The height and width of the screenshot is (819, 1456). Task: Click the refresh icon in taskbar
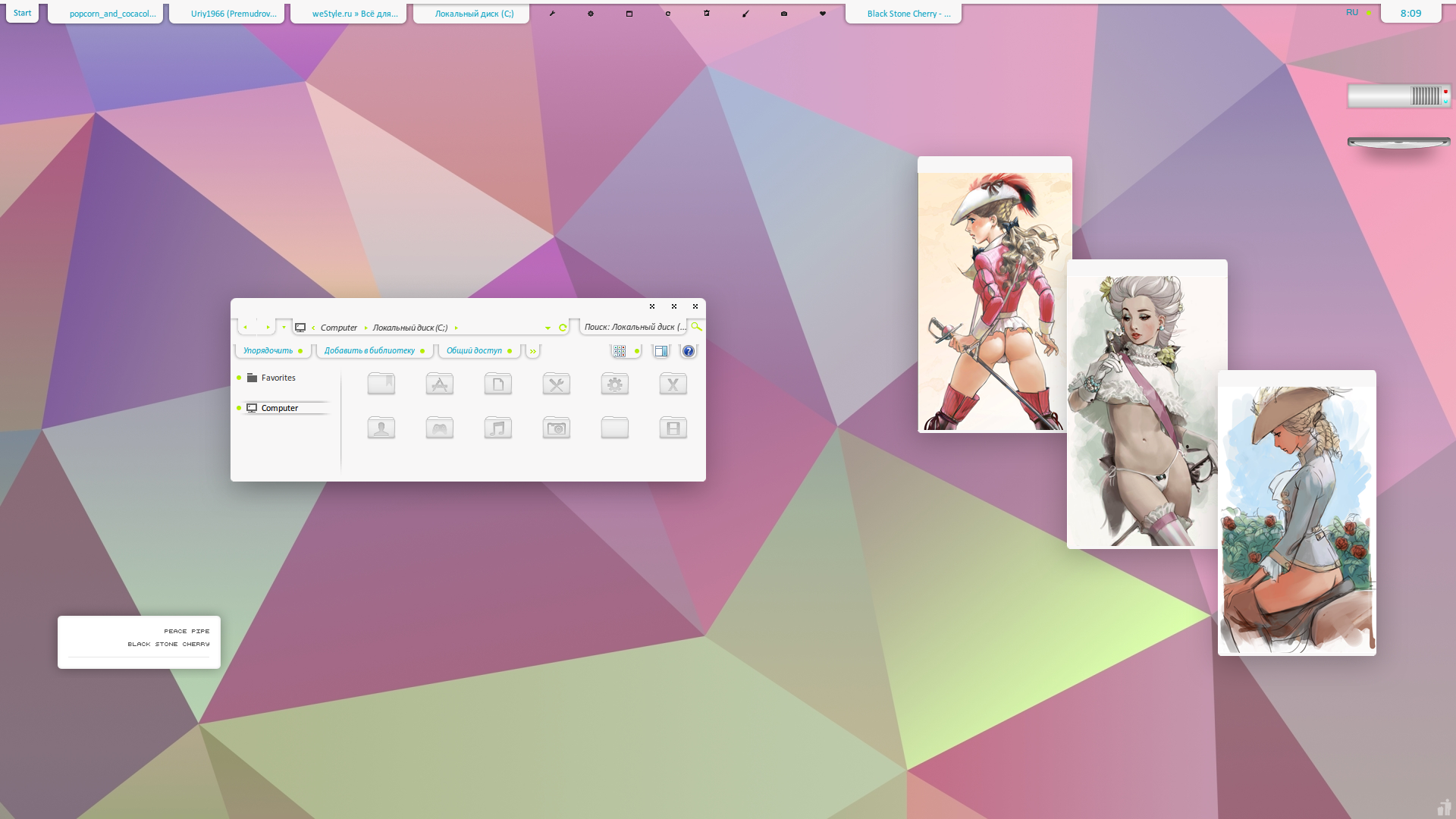tap(668, 14)
